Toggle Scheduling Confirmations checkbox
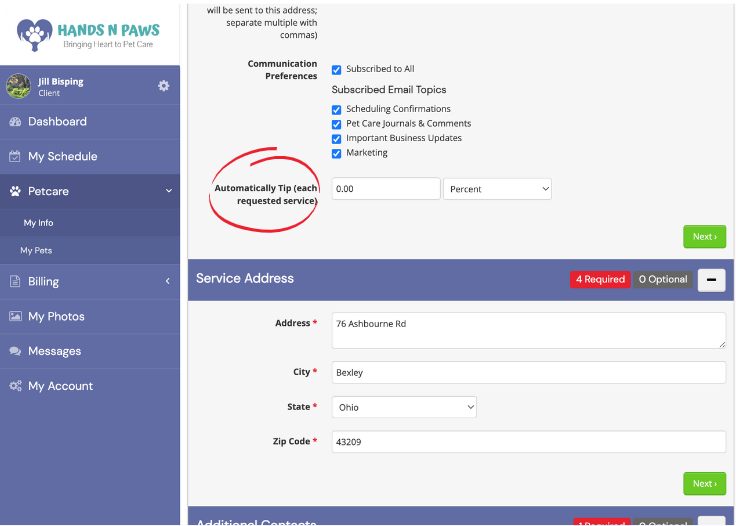The height and width of the screenshot is (526, 736). pos(336,110)
